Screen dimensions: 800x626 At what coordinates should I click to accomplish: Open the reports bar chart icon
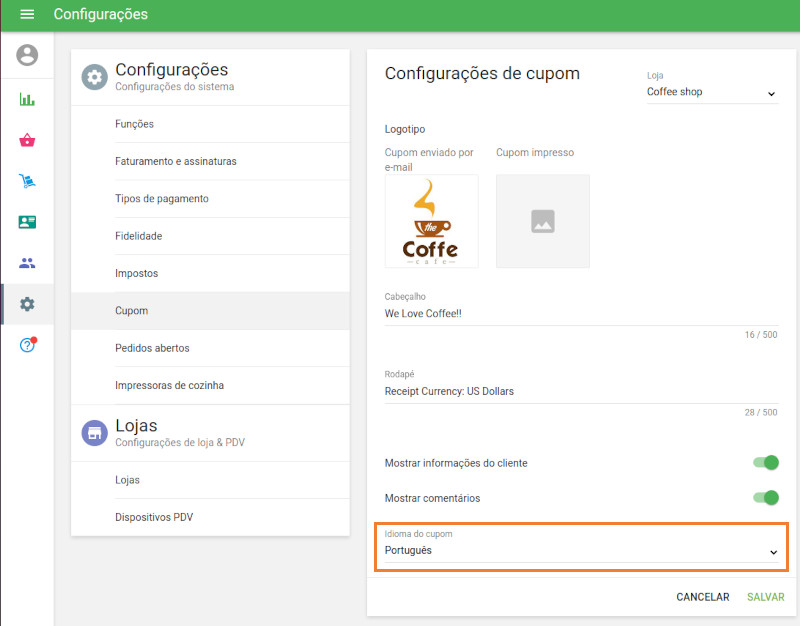click(27, 99)
